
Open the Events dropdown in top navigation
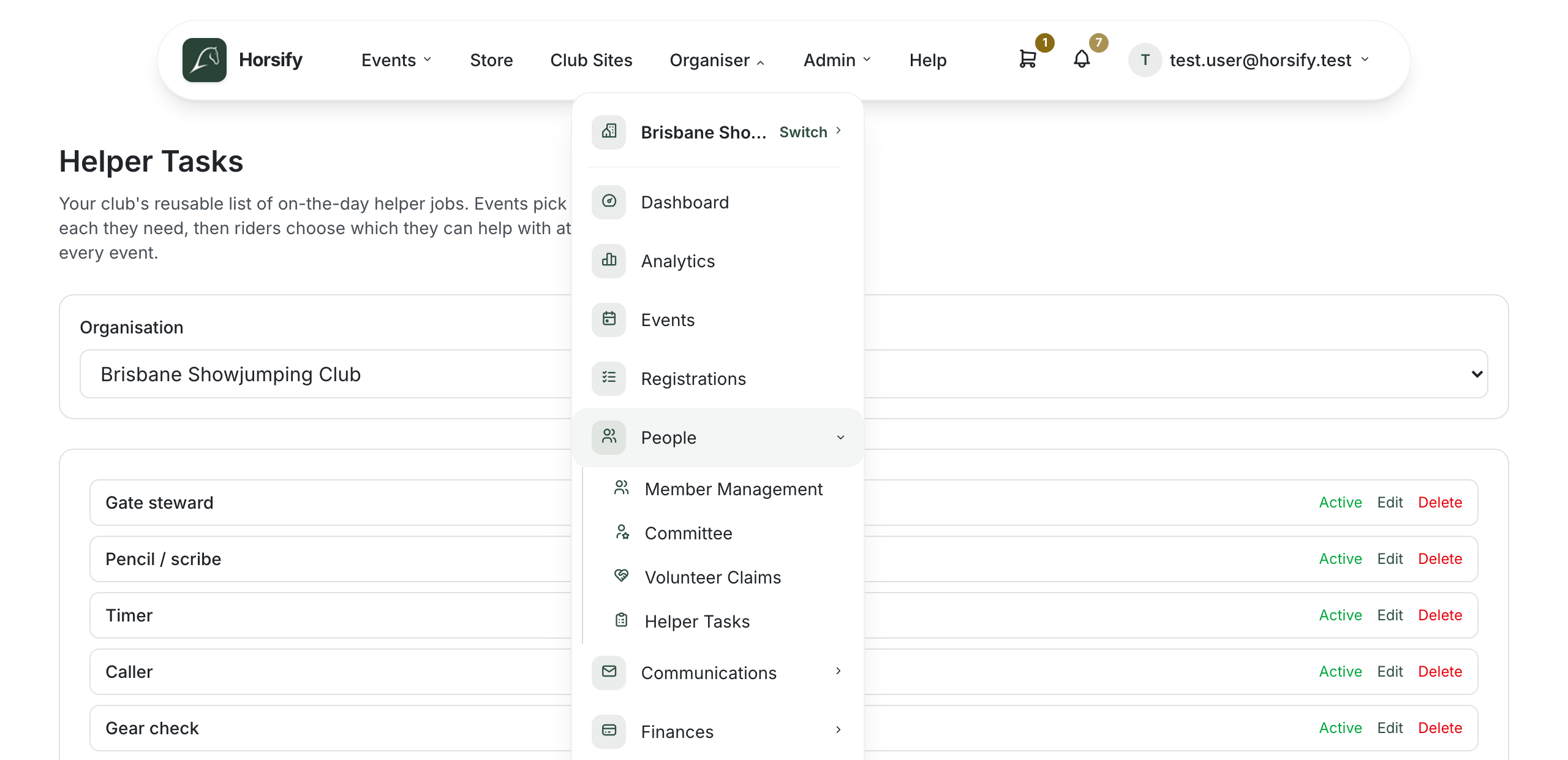click(396, 60)
